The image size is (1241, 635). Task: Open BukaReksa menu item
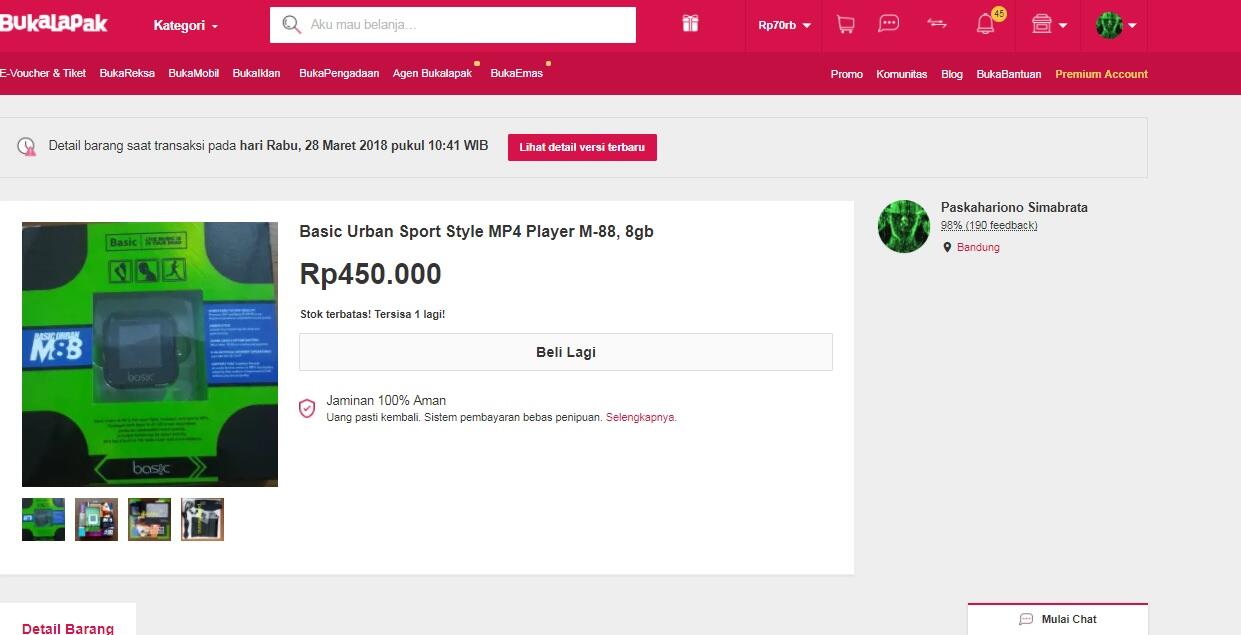pyautogui.click(x=127, y=73)
